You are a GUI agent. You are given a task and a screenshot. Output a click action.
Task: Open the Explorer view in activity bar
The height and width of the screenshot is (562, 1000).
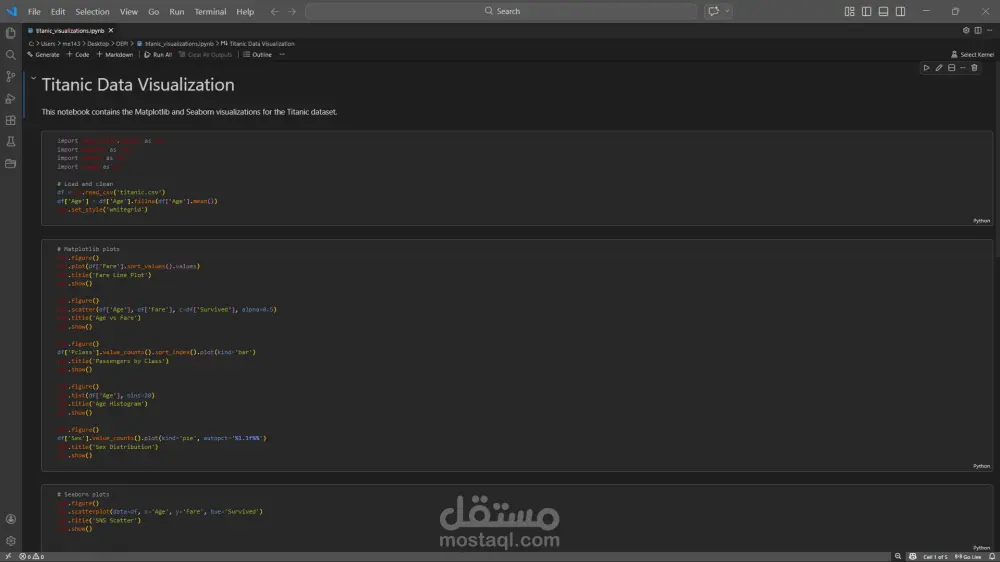[11, 33]
